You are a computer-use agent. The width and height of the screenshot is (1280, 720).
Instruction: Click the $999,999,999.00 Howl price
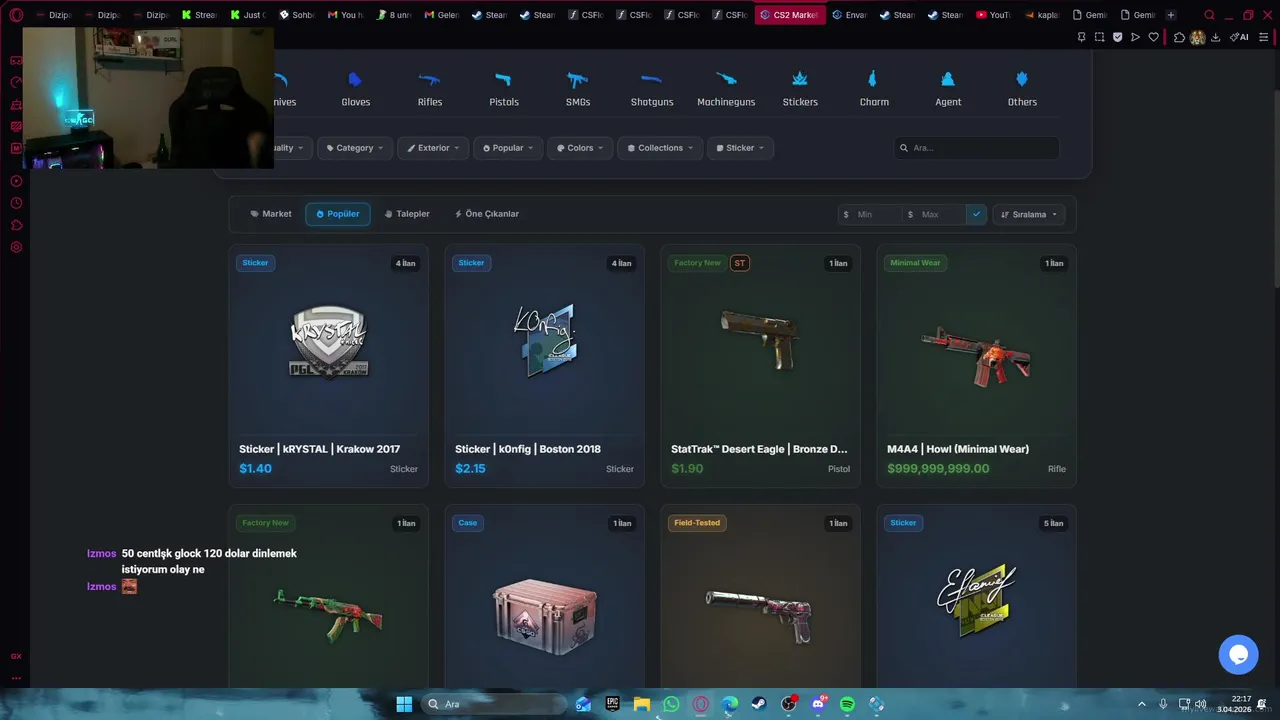tap(938, 469)
